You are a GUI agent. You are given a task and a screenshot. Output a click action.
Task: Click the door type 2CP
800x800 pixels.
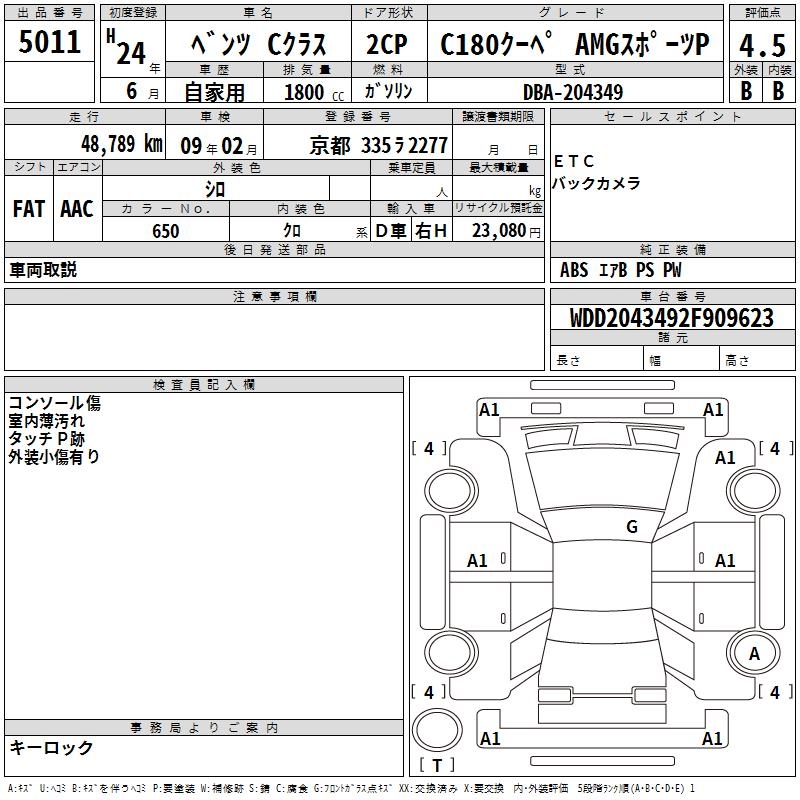coord(387,44)
